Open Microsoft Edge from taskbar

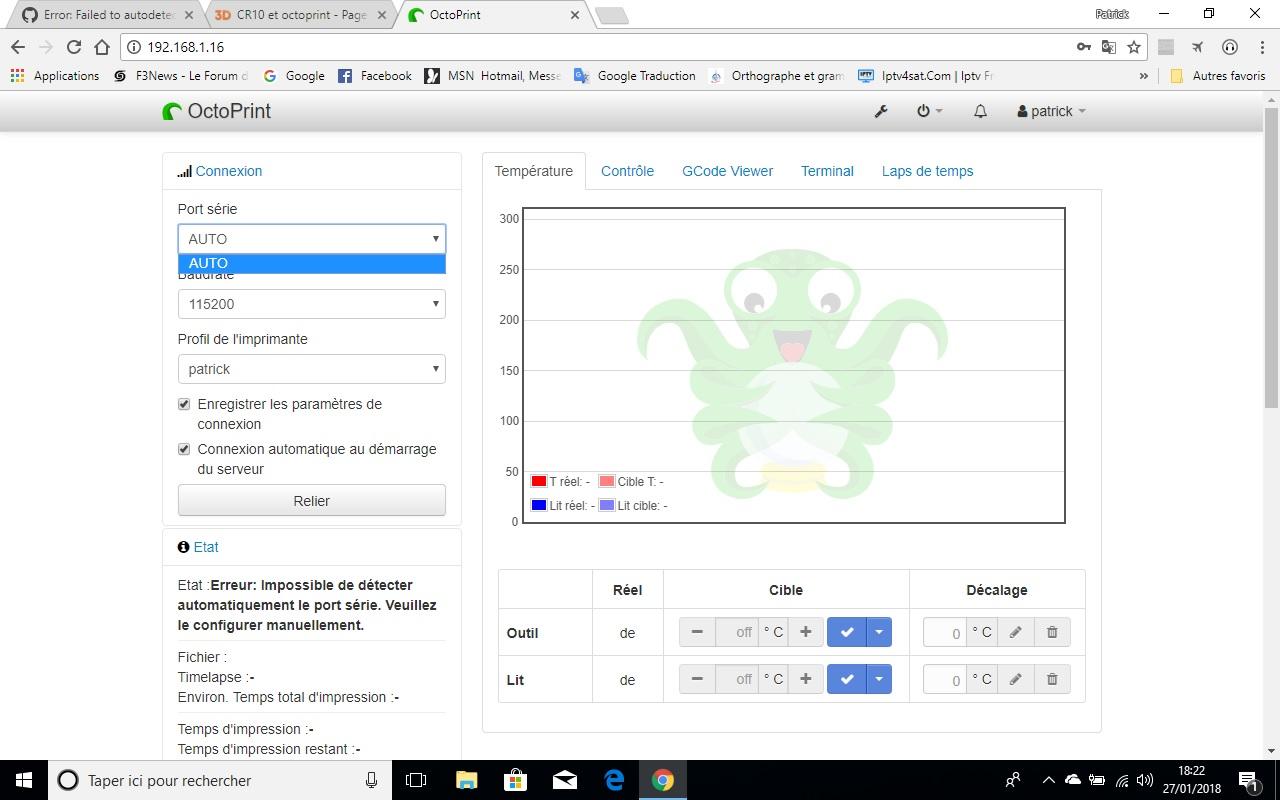pyautogui.click(x=614, y=780)
